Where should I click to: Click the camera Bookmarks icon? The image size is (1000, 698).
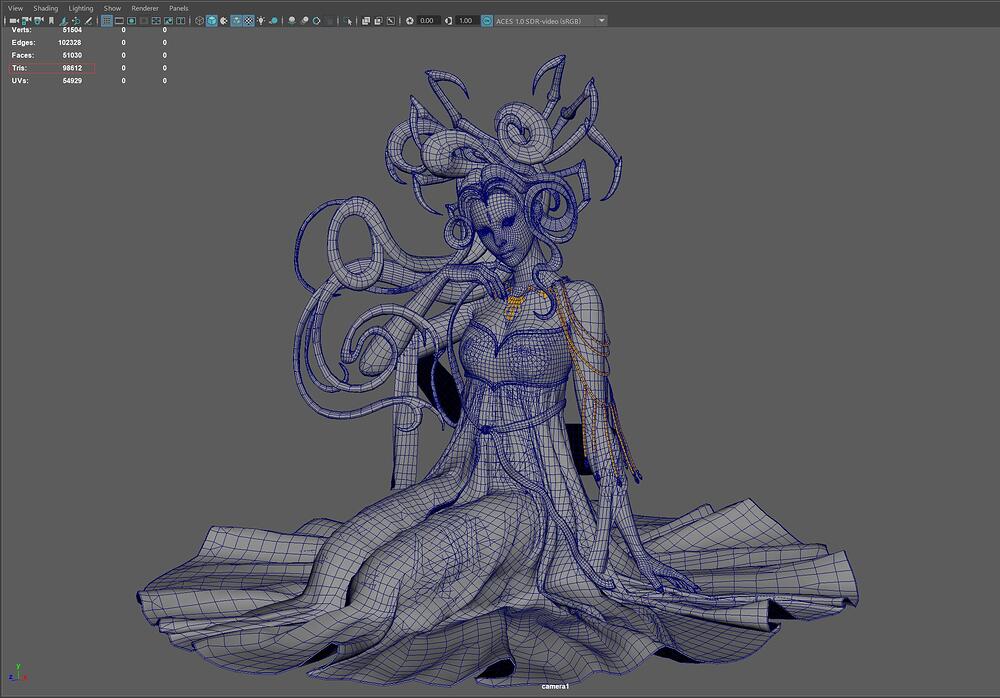click(x=51, y=20)
